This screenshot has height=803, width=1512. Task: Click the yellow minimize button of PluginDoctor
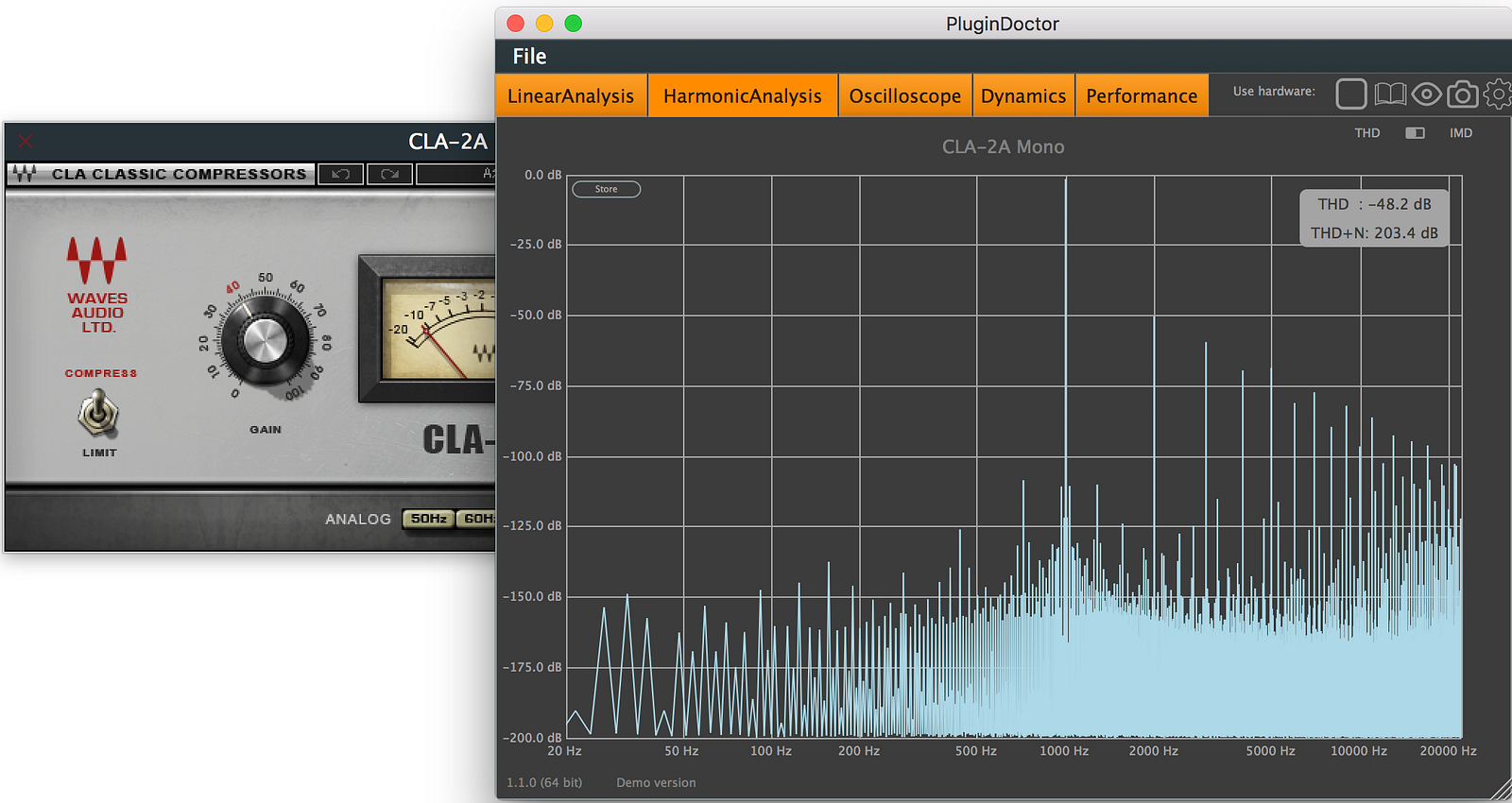[544, 24]
